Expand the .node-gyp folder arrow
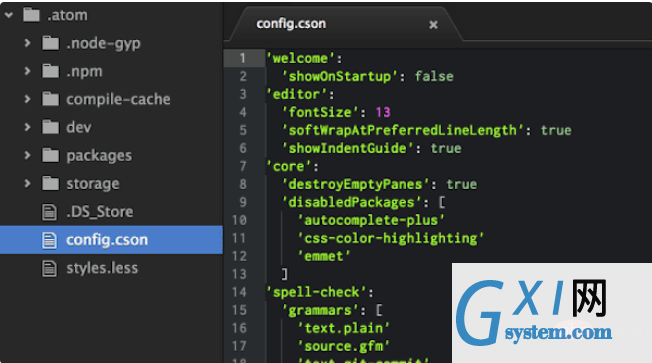The width and height of the screenshot is (652, 363). click(x=27, y=43)
